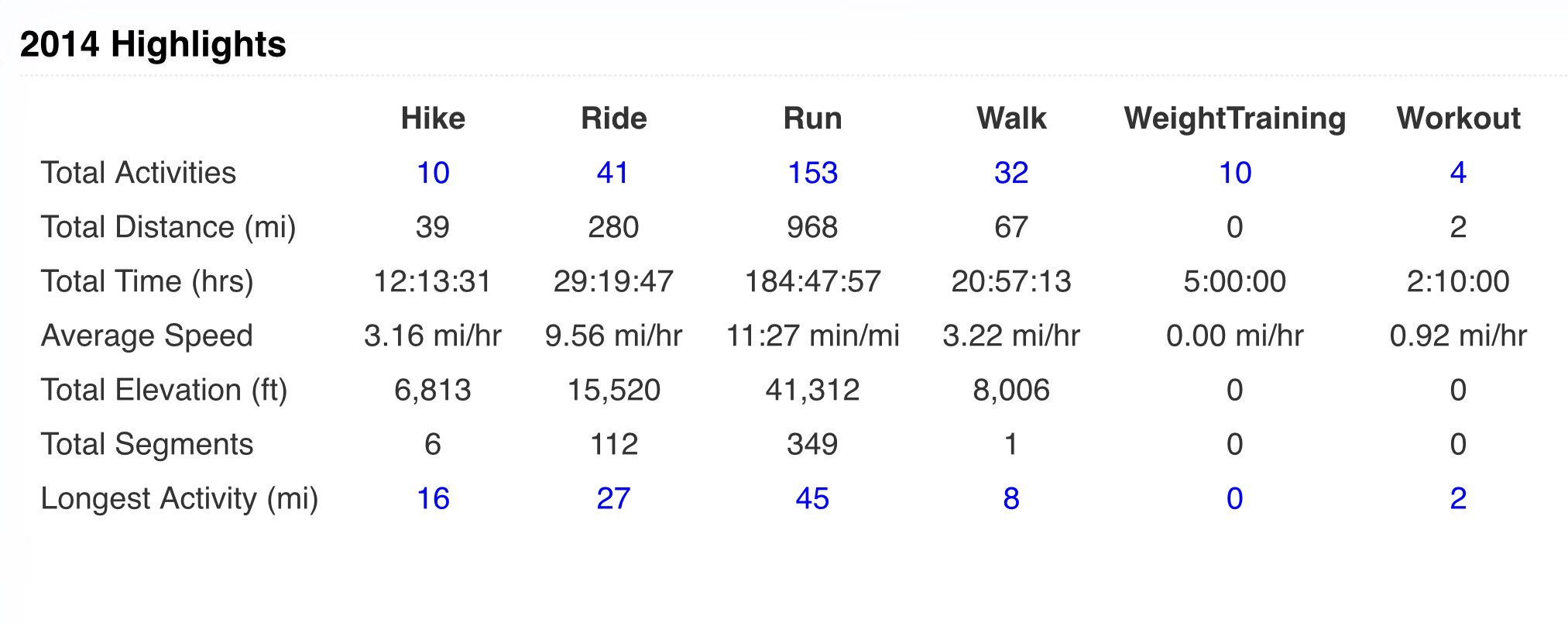Click Workout total activities count 4
Viewport: 1568px width, 623px height.
tap(1458, 173)
